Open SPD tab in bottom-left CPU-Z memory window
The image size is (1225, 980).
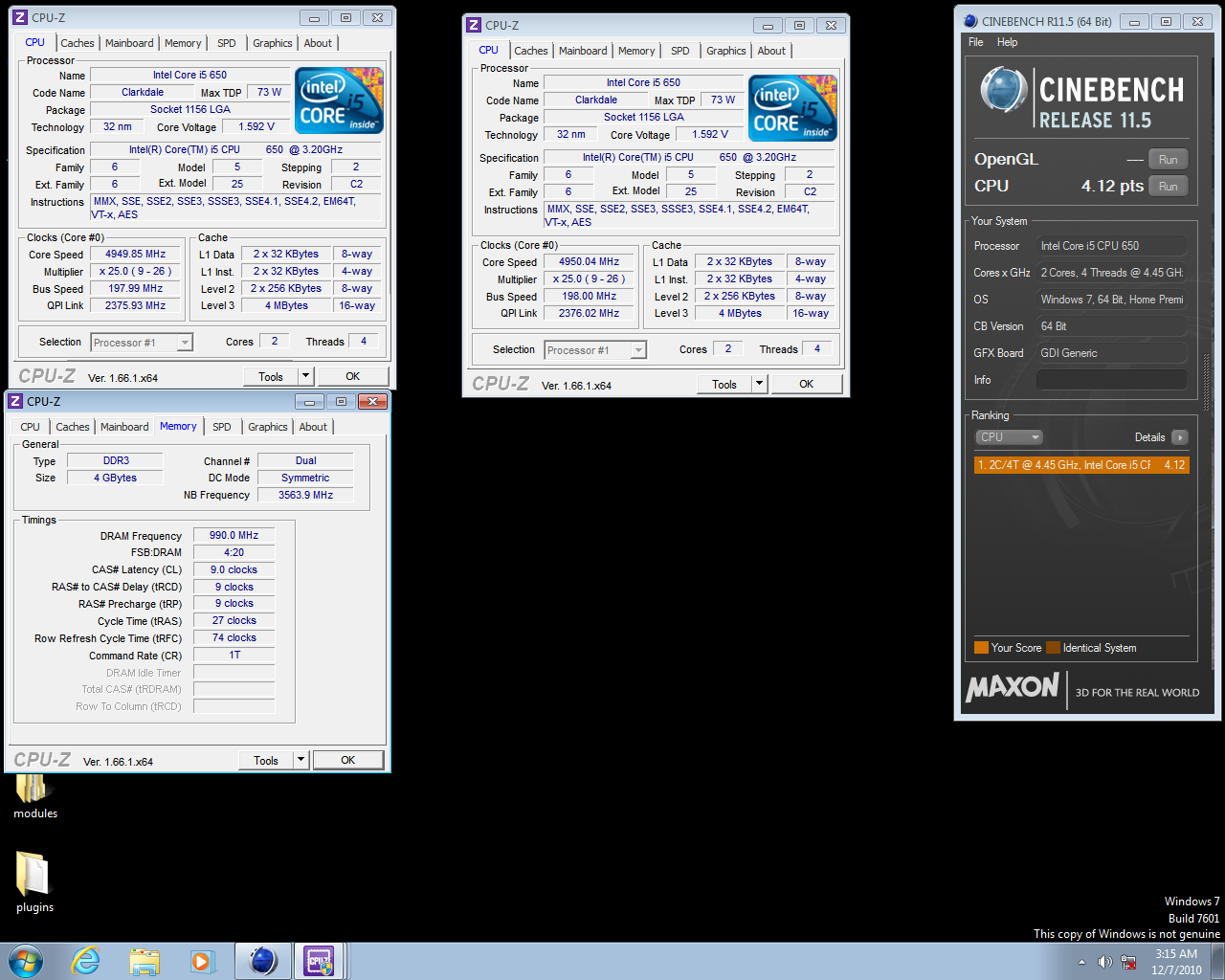pos(222,427)
